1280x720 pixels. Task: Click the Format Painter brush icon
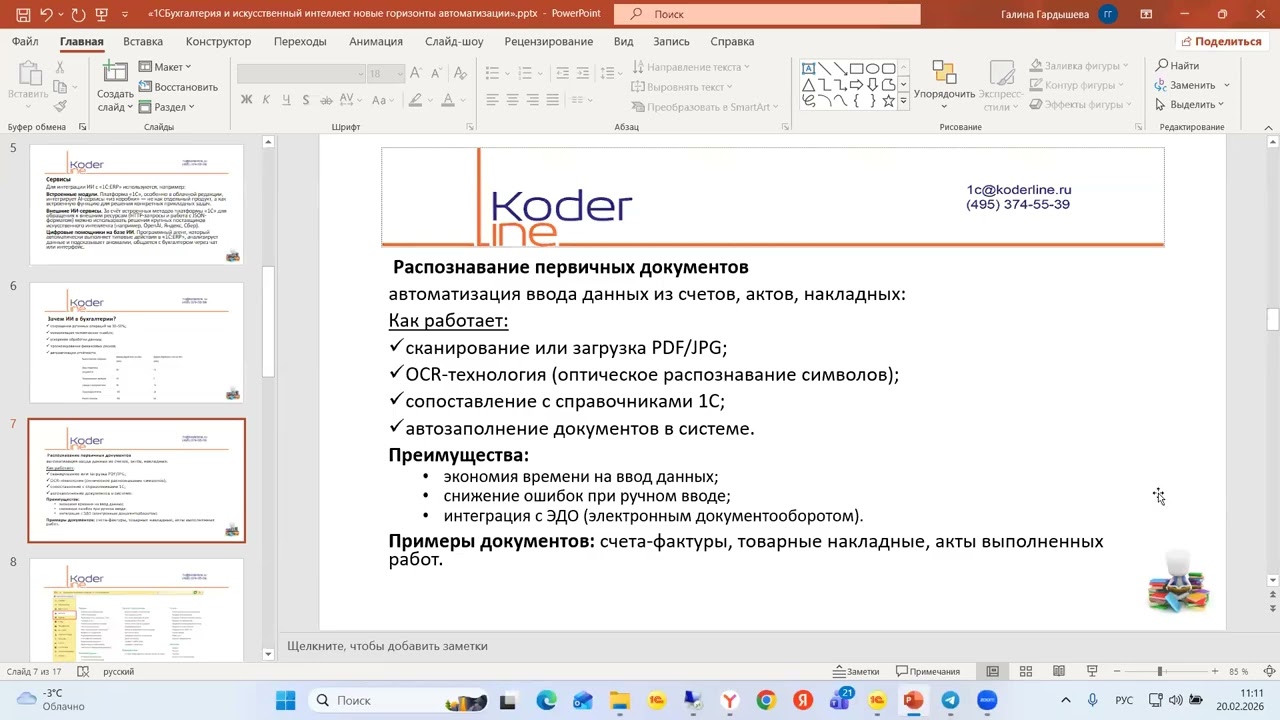point(60,105)
